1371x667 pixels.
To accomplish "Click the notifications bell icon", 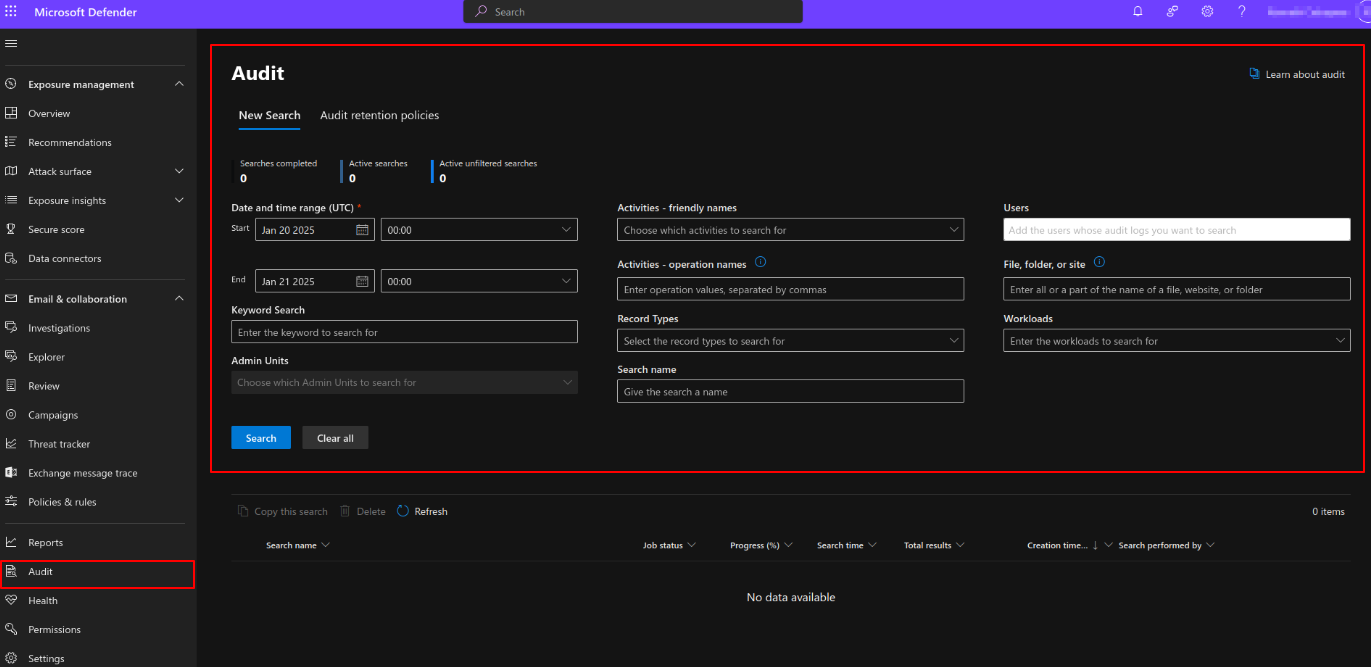I will coord(1137,12).
